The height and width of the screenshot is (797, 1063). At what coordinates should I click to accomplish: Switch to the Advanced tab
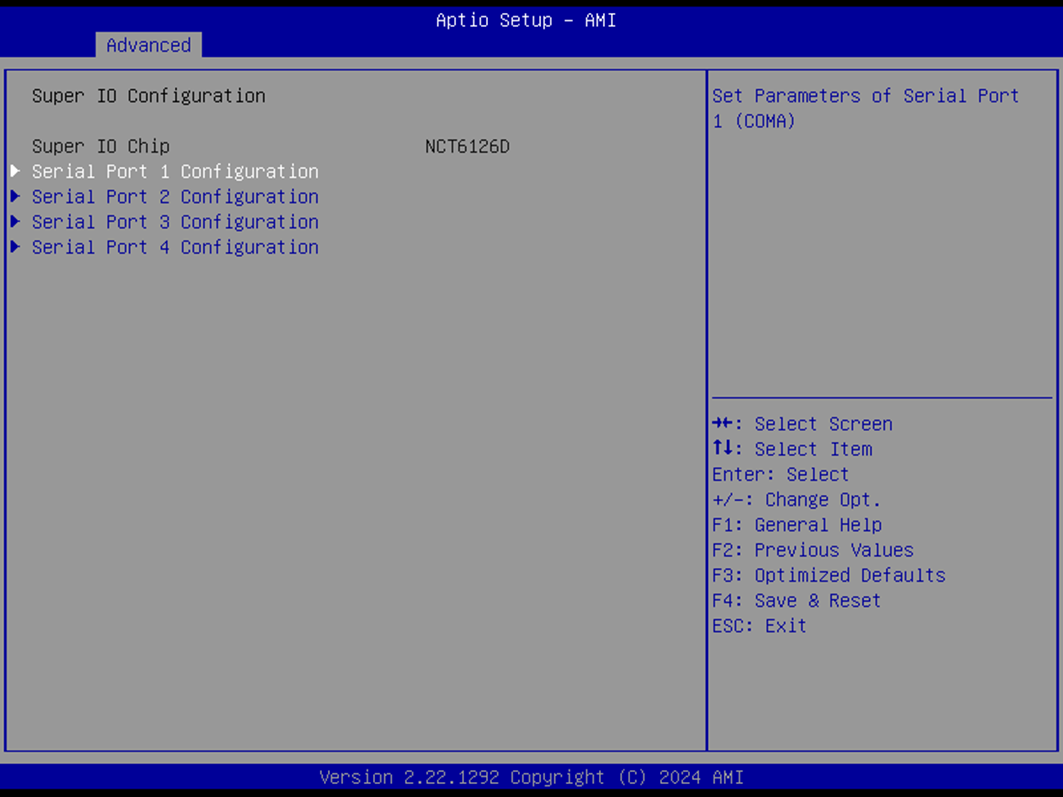[148, 45]
